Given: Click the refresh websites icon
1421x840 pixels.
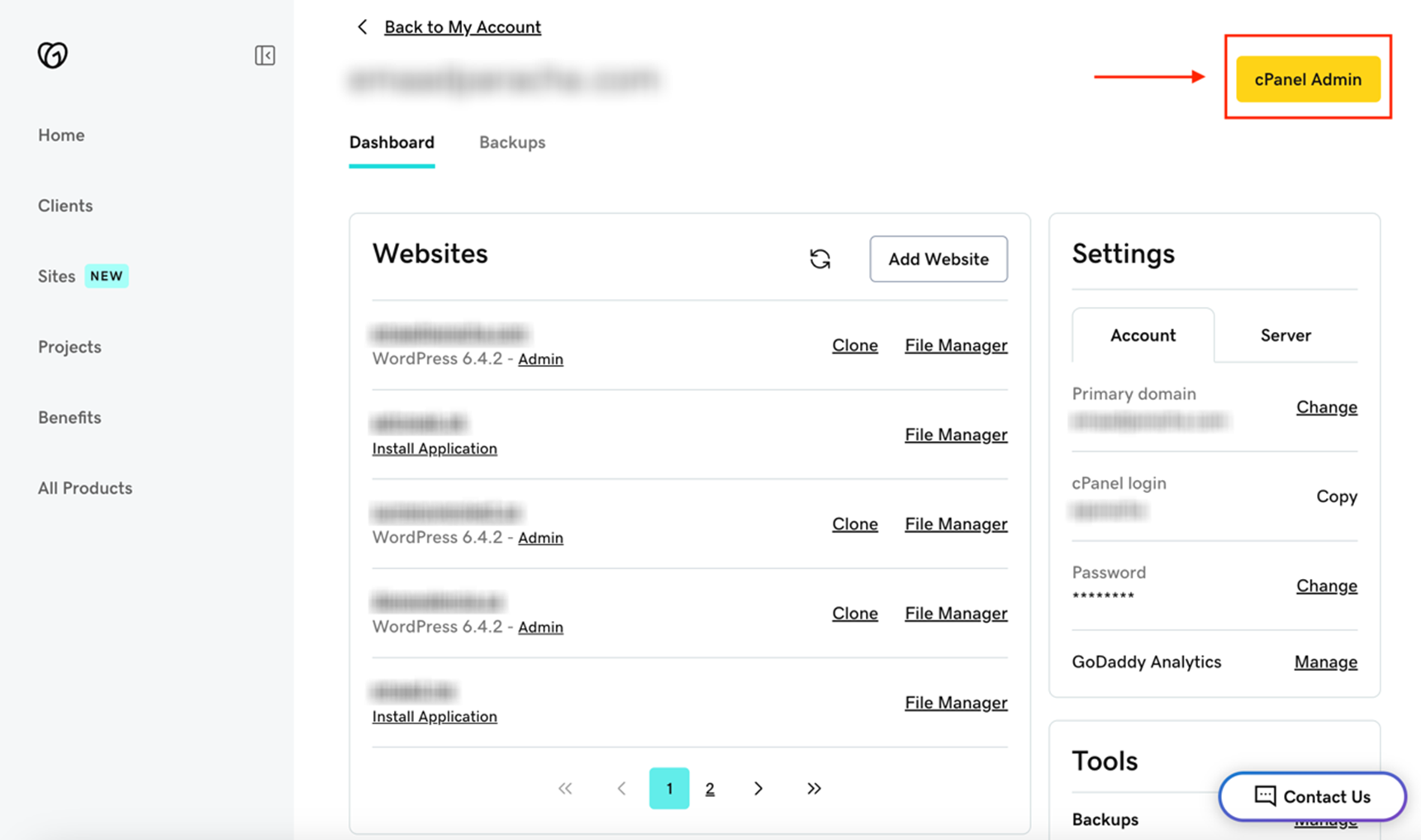Looking at the screenshot, I should coord(820,259).
